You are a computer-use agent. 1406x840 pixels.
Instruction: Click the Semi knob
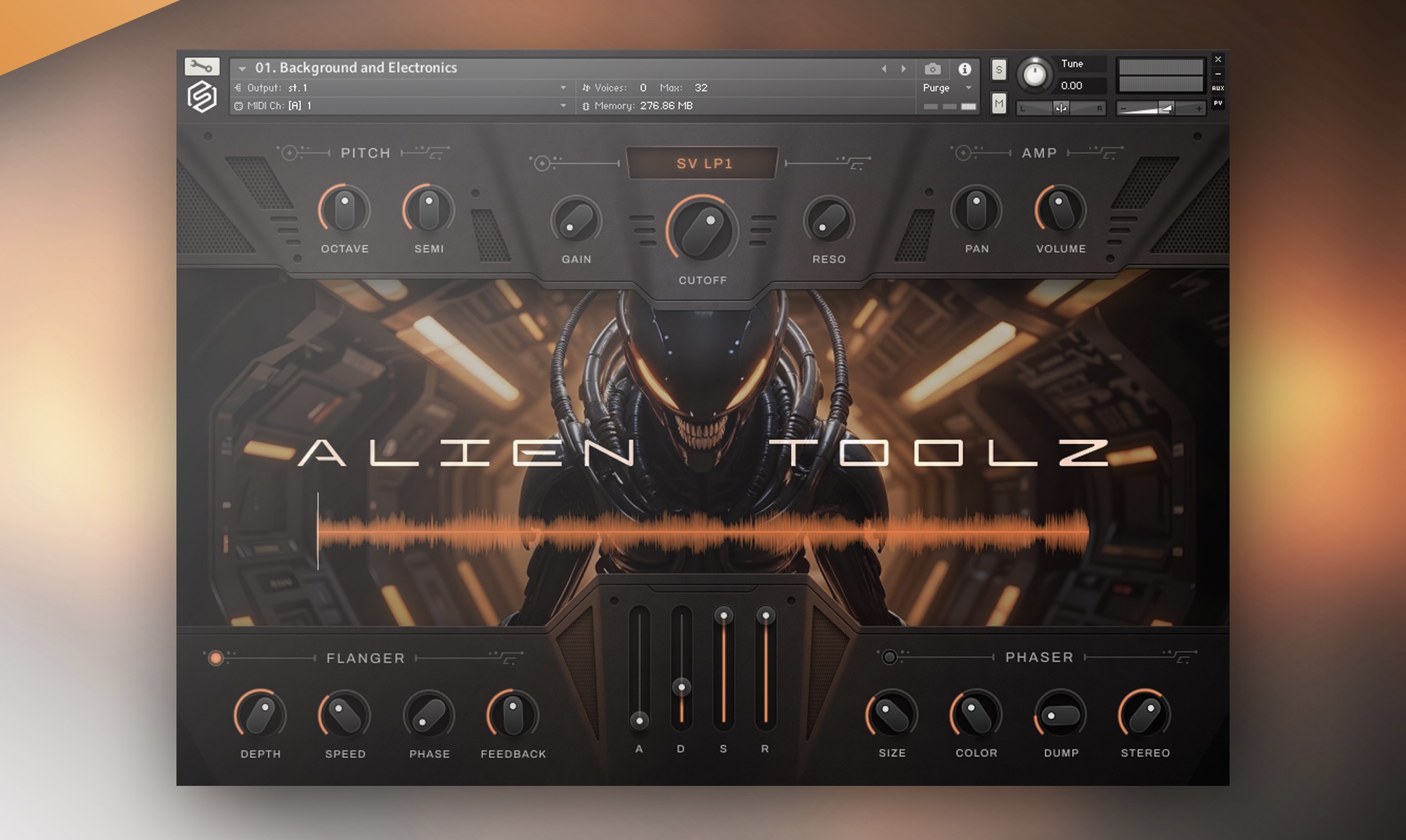click(x=429, y=210)
